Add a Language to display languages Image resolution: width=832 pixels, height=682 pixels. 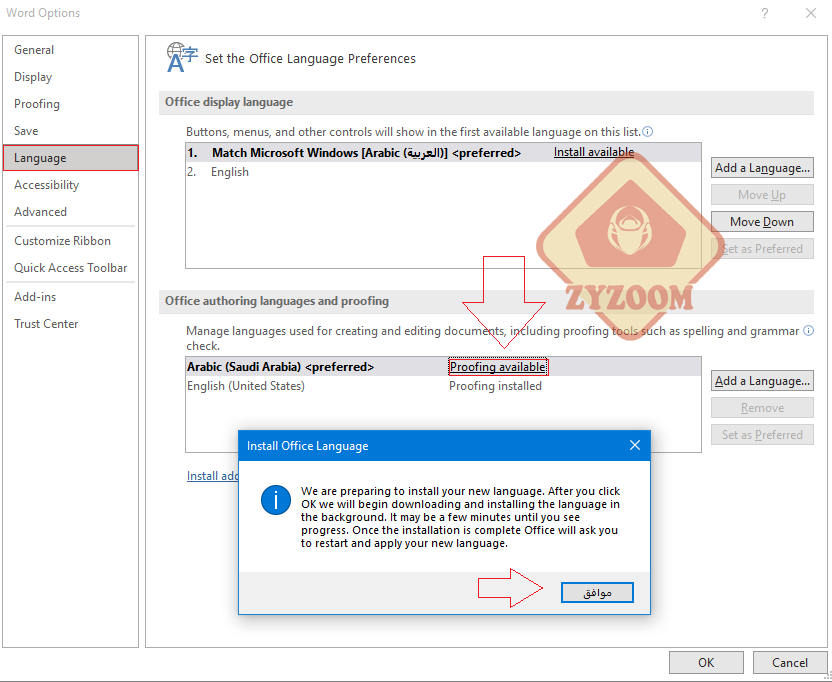tap(762, 168)
